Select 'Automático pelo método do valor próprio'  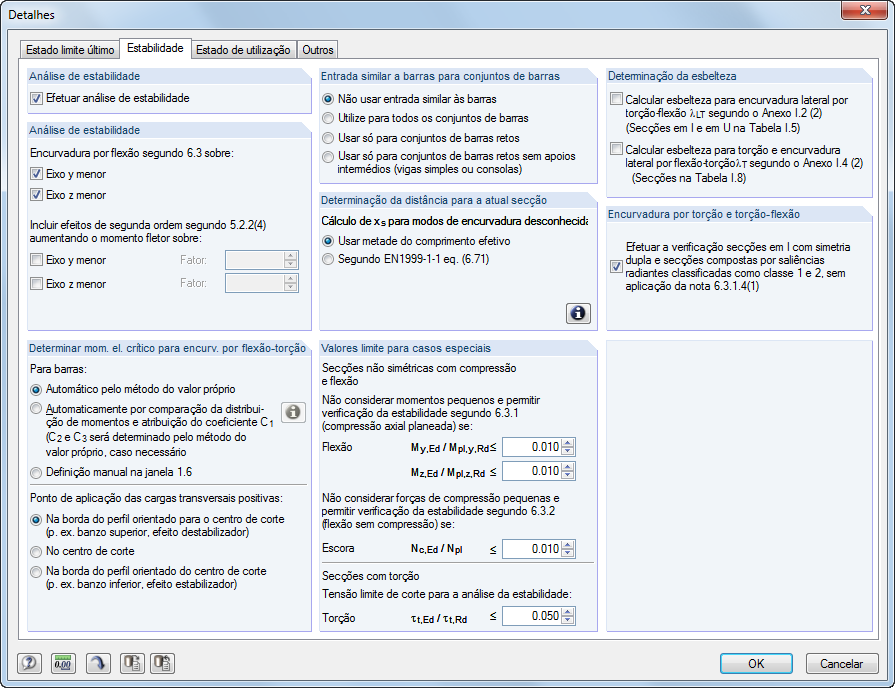point(36,390)
